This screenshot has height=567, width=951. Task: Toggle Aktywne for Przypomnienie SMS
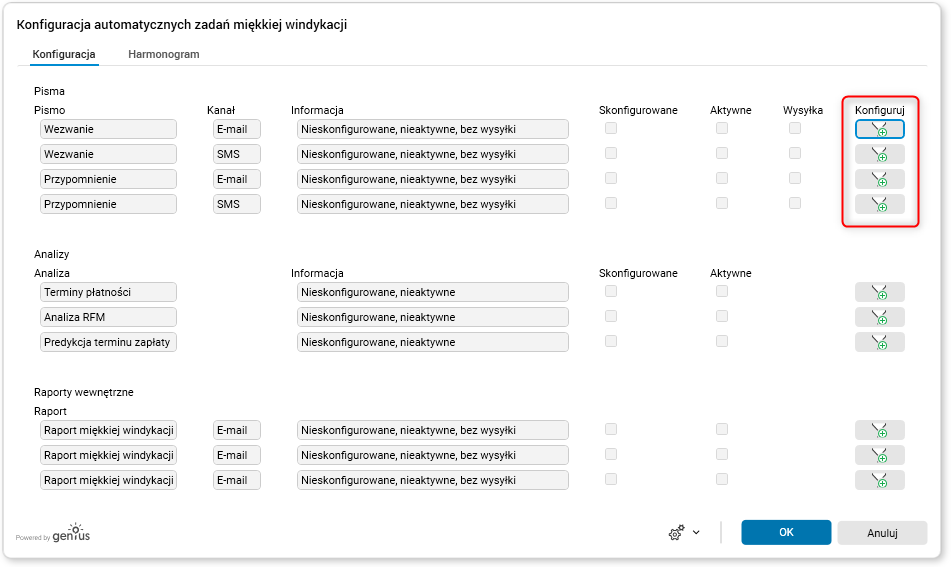722,203
